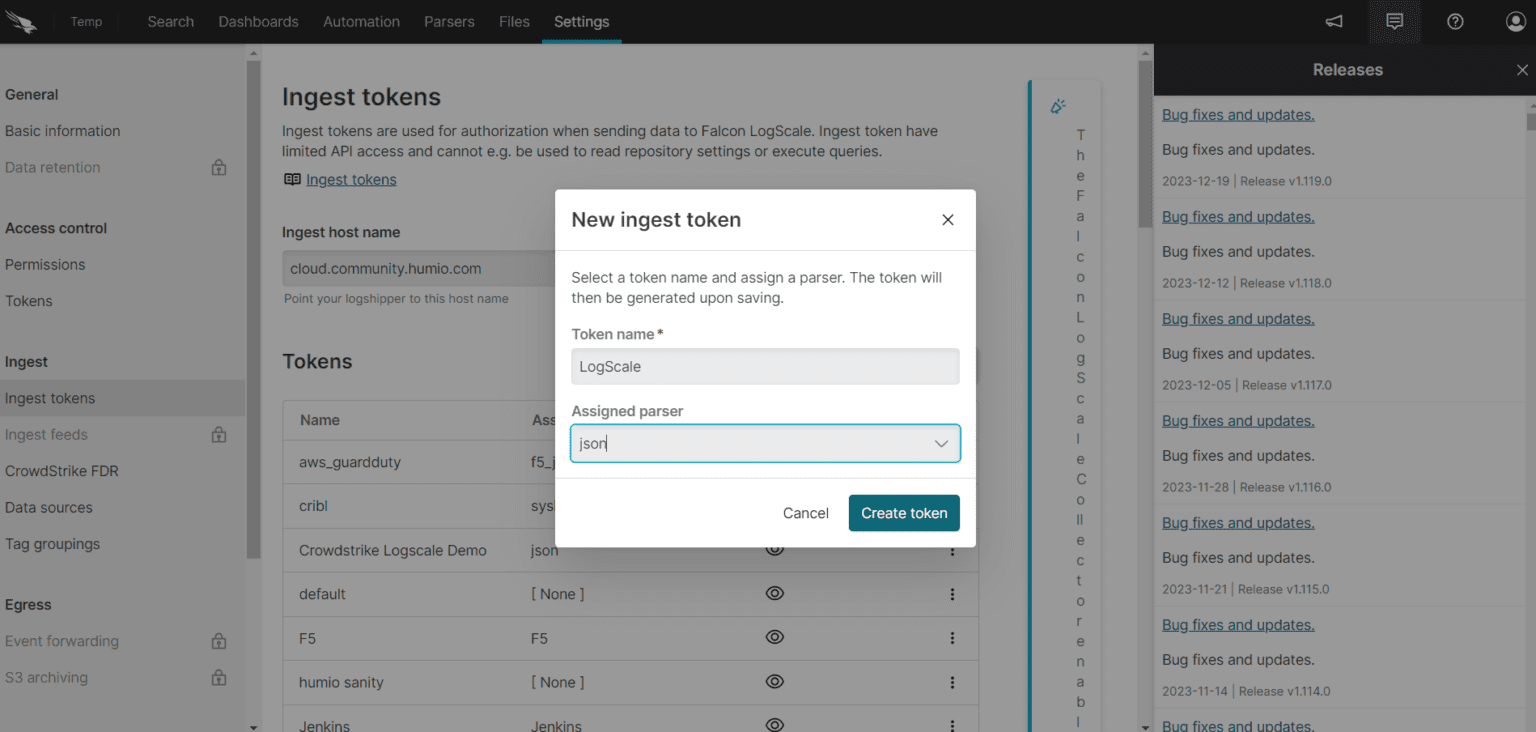Open the help question mark icon
Screen dimensions: 1536x732
pos(1455,21)
